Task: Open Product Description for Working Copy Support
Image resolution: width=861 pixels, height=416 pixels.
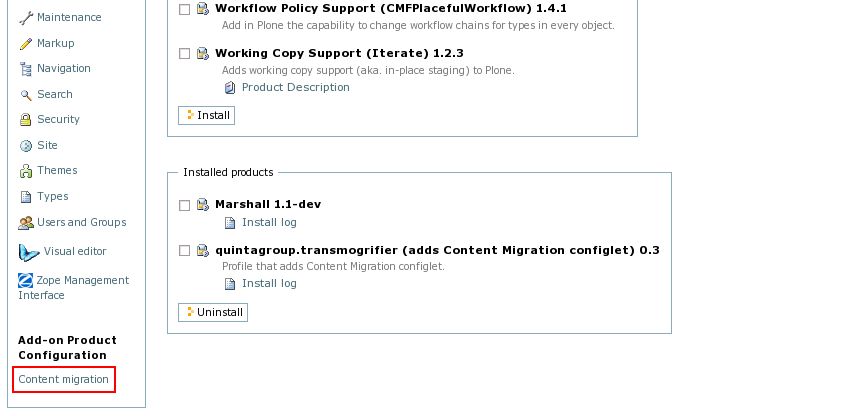Action: [295, 87]
